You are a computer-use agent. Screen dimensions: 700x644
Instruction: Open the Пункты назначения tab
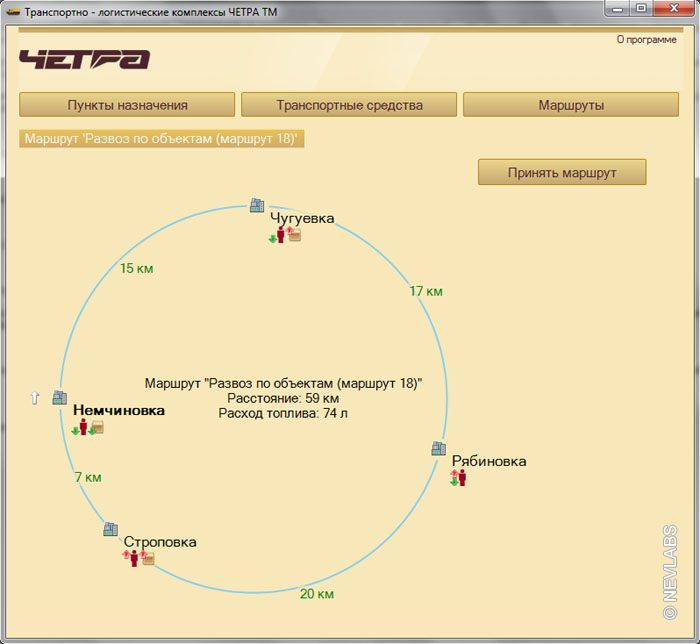pyautogui.click(x=127, y=105)
